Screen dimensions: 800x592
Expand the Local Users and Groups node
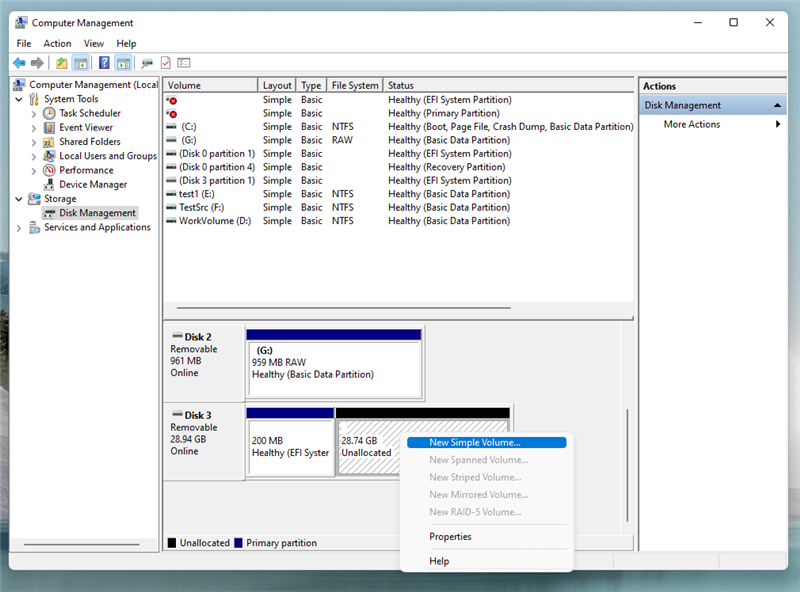coord(34,157)
